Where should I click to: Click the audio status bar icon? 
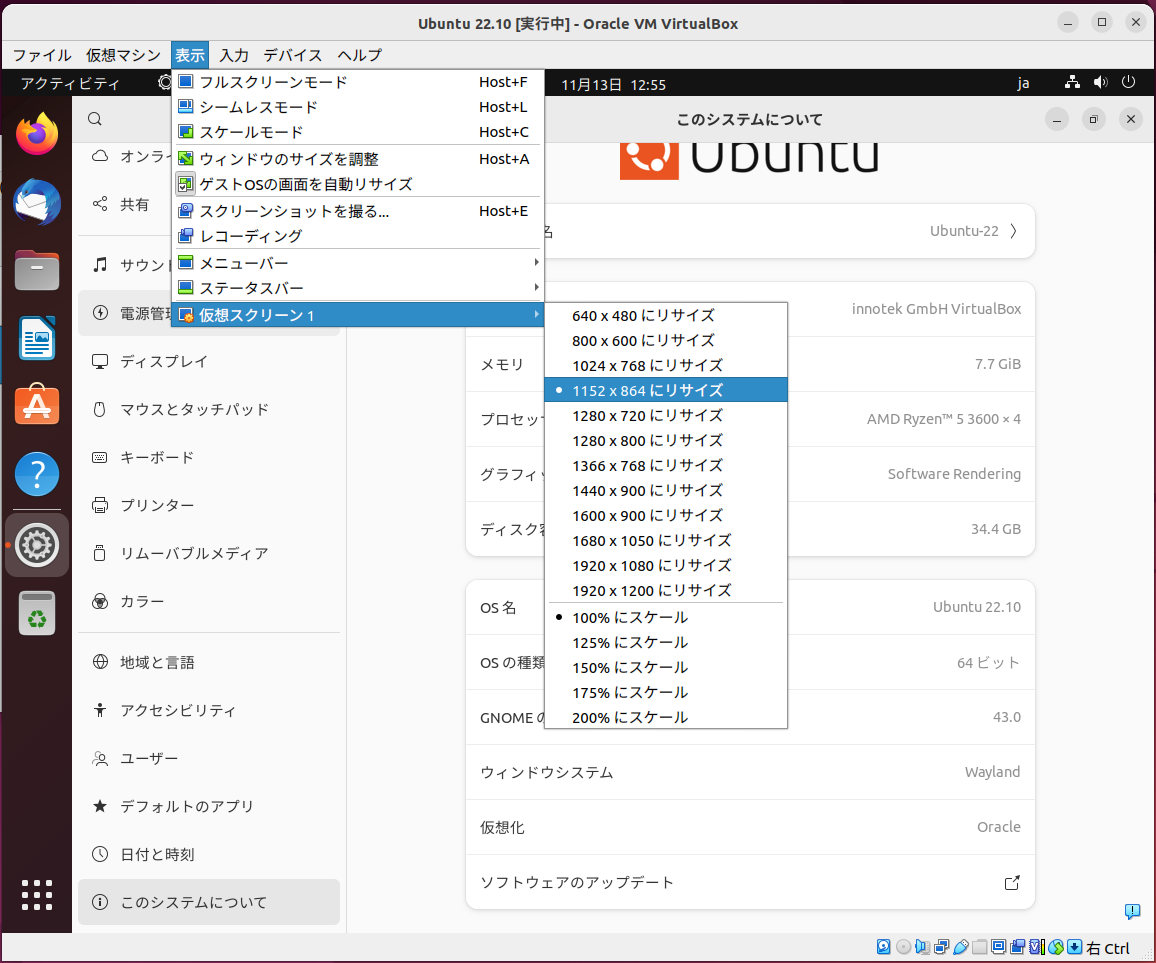tap(922, 948)
